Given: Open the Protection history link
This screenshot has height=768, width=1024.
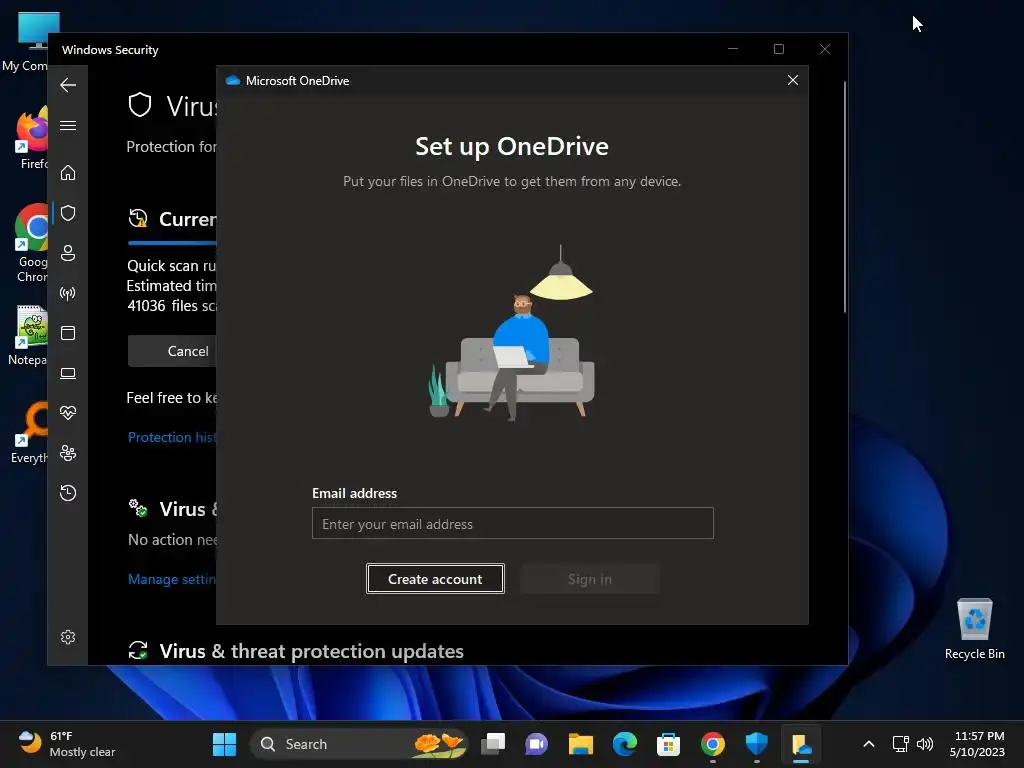Looking at the screenshot, I should click(172, 437).
